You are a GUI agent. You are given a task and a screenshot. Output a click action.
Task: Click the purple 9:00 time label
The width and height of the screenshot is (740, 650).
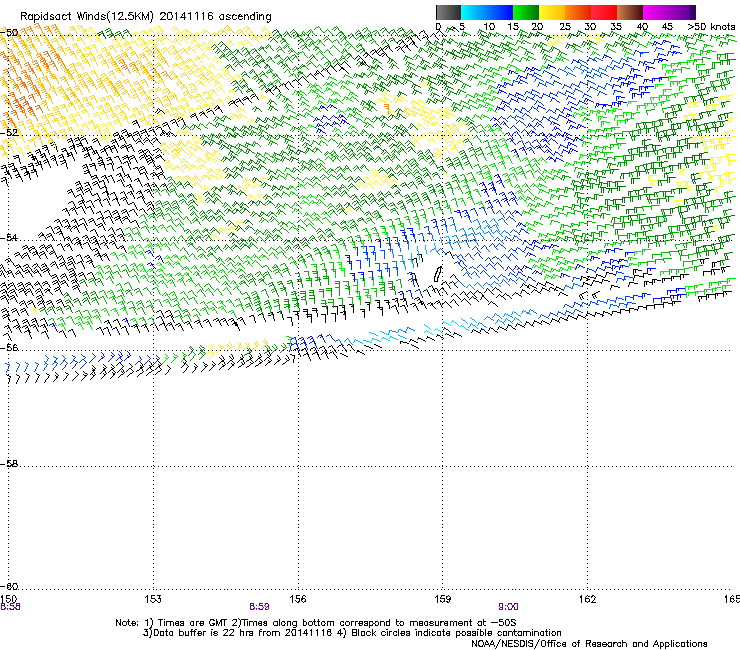pyautogui.click(x=508, y=607)
